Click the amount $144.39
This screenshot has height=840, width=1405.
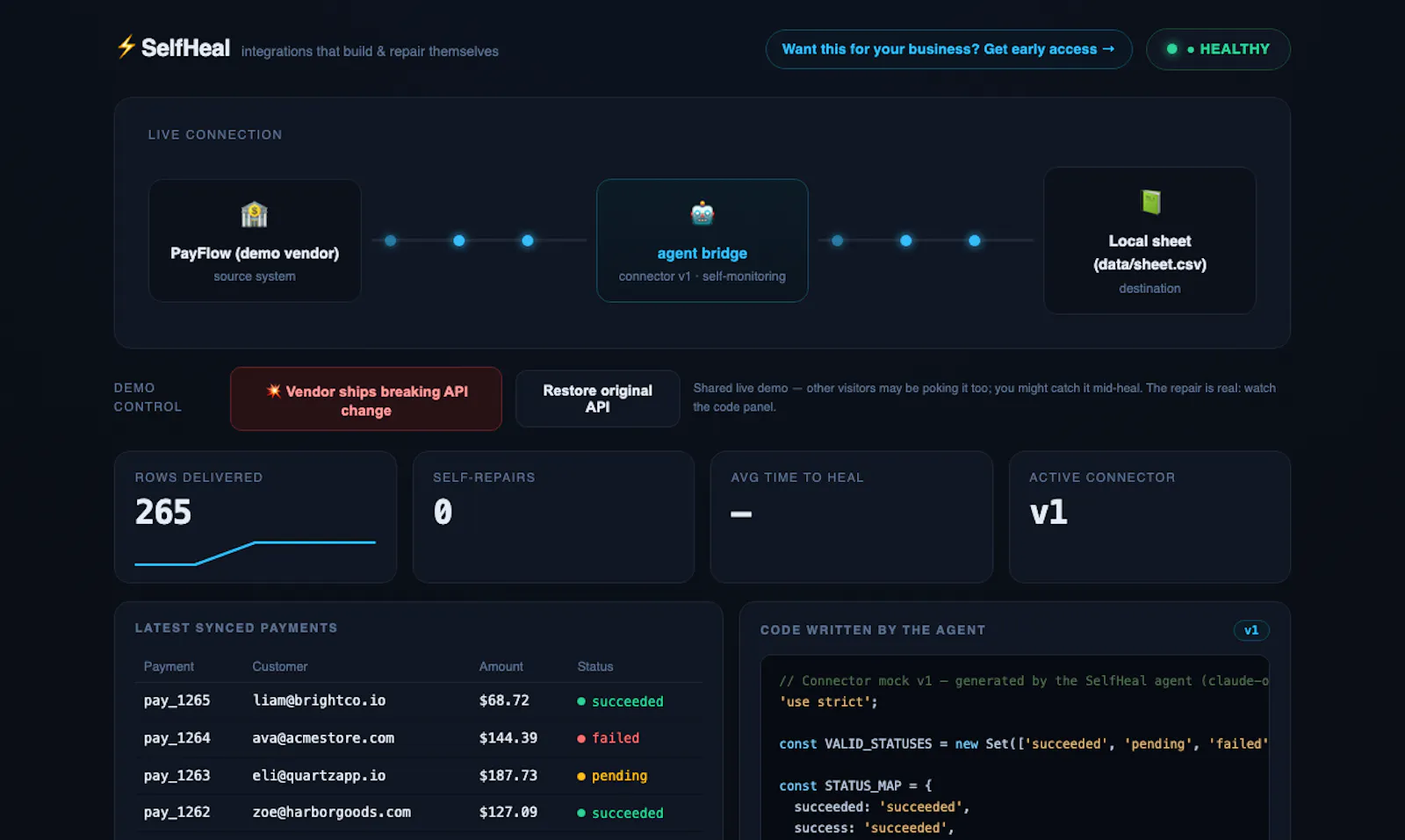tap(508, 738)
